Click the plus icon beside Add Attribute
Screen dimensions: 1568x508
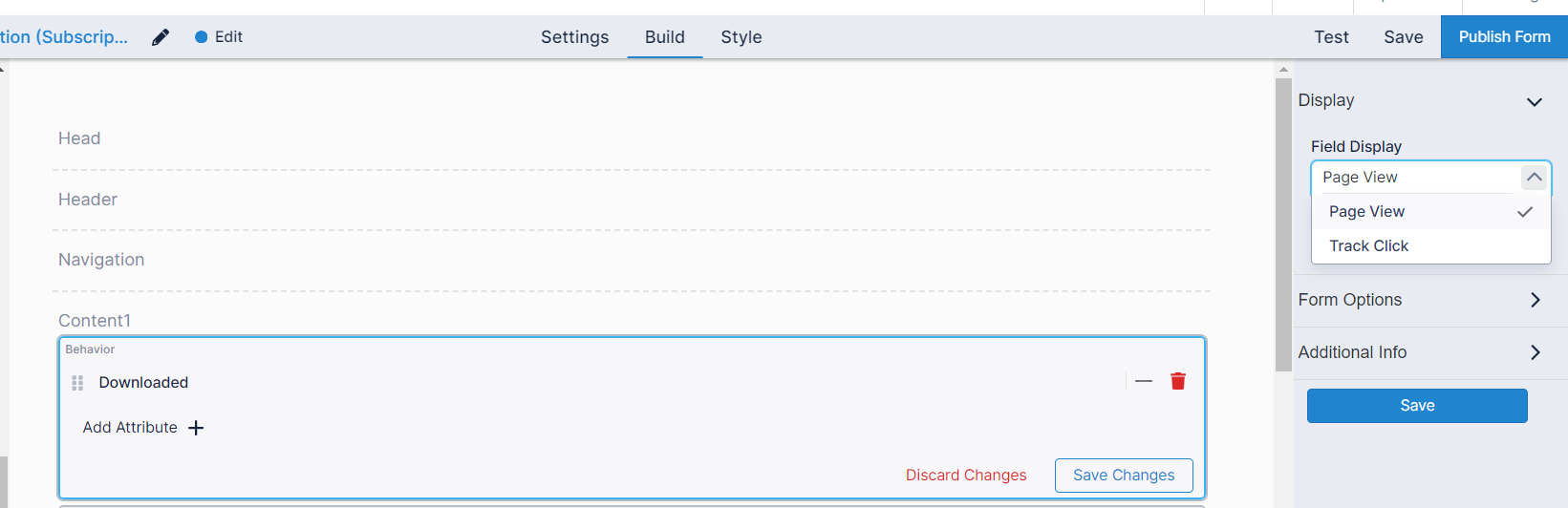[x=196, y=428]
